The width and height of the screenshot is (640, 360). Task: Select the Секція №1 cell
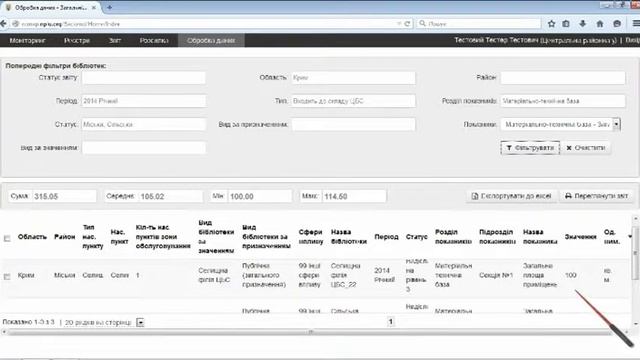tap(496, 276)
